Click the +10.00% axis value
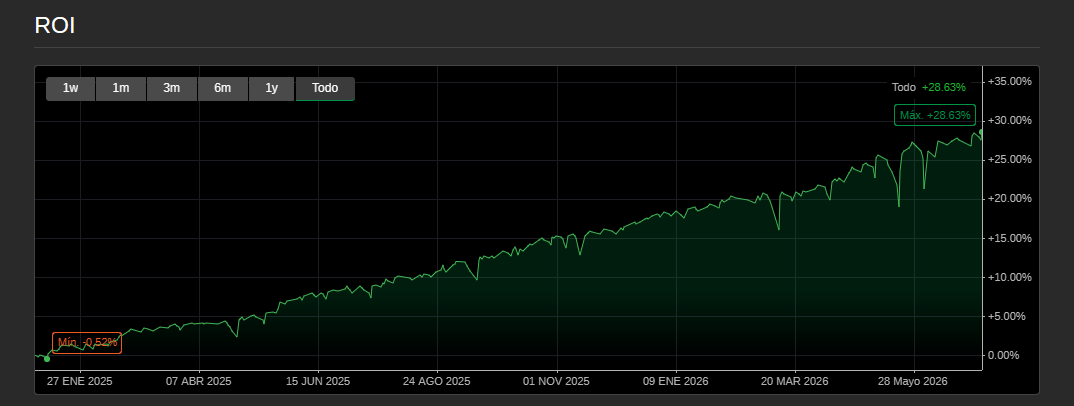 click(1008, 277)
